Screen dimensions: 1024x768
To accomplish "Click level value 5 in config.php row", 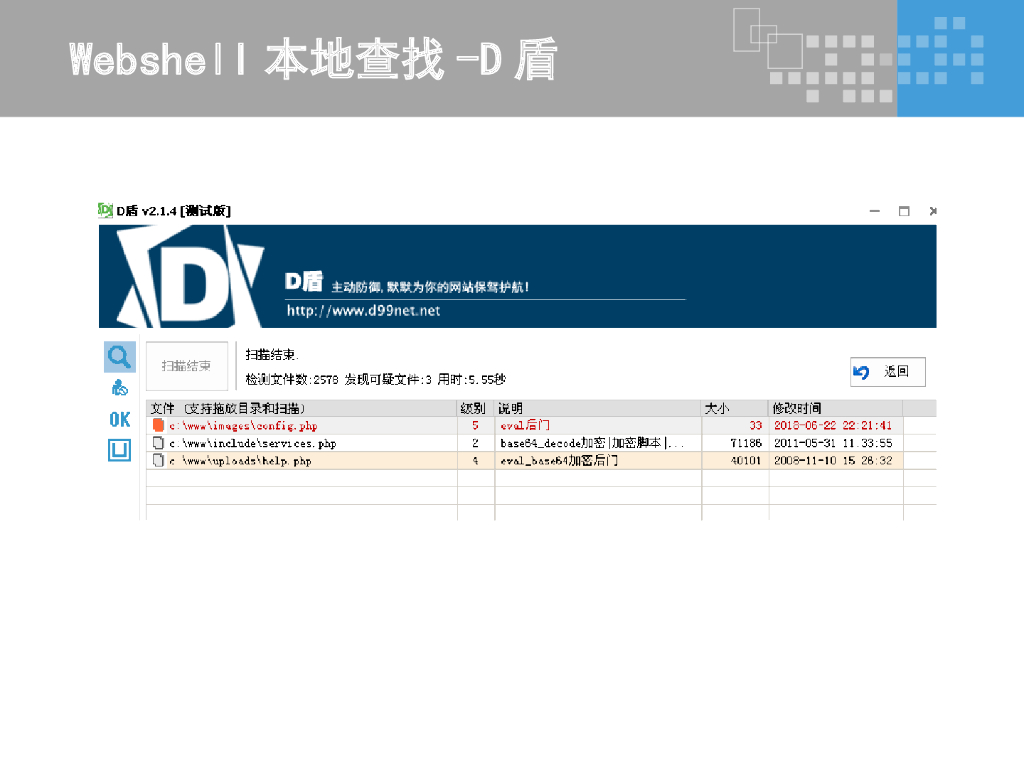I will coord(475,425).
